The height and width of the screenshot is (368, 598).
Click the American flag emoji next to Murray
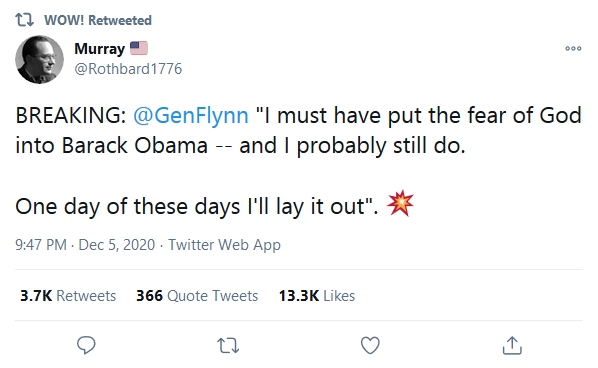pos(139,48)
